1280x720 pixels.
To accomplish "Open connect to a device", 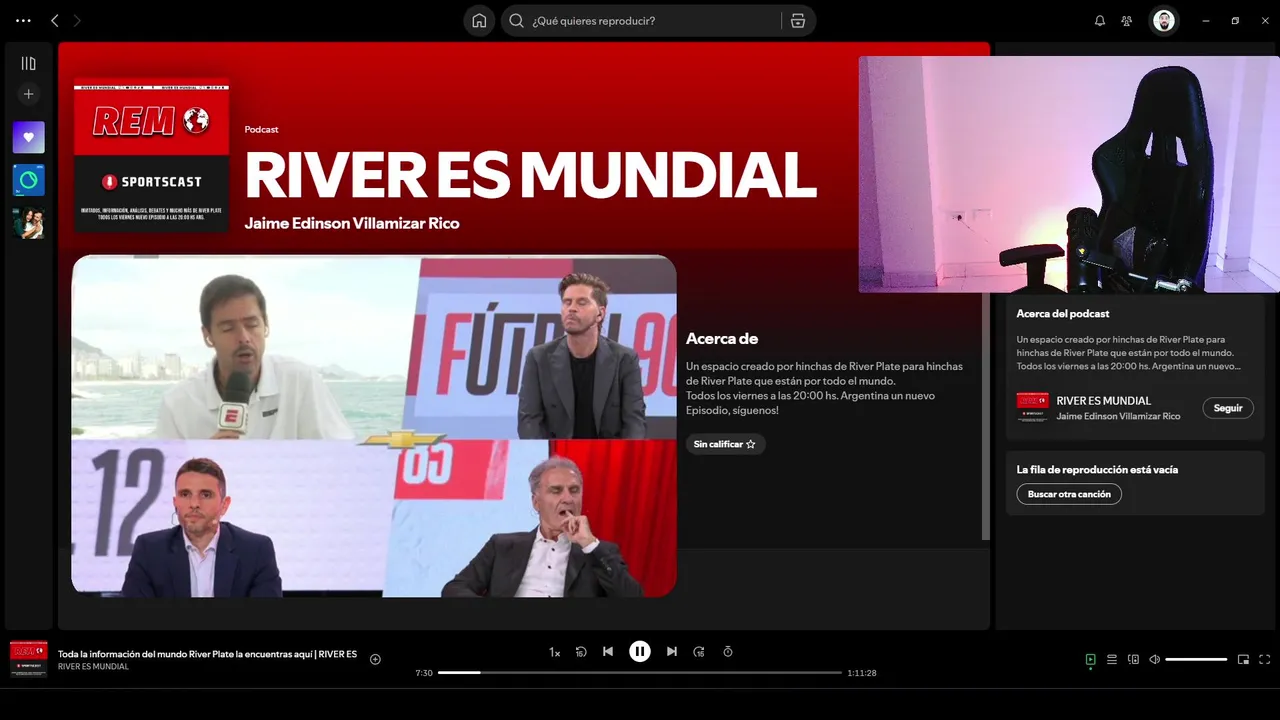I will pyautogui.click(x=1133, y=660).
